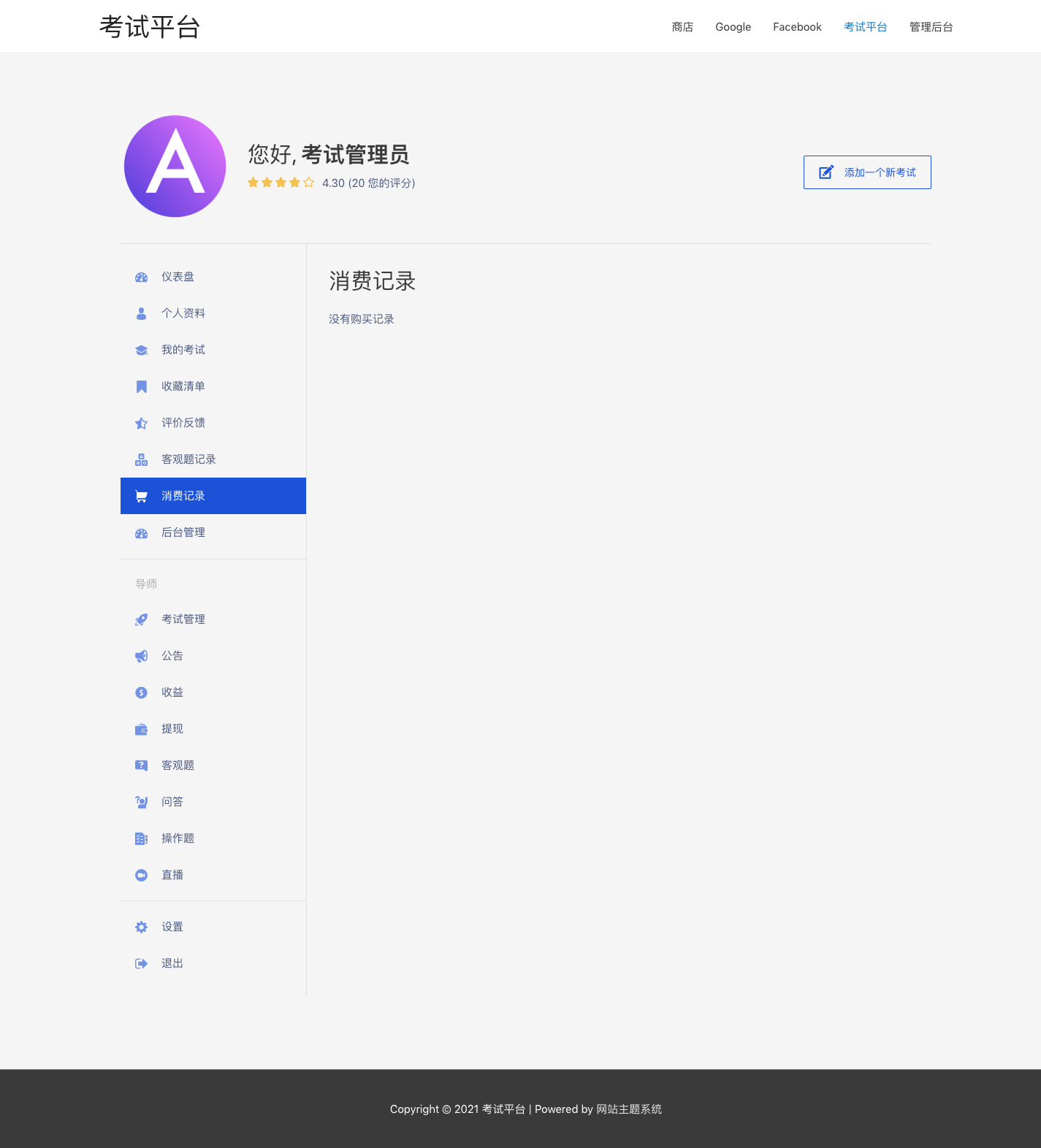The width and height of the screenshot is (1041, 1148).
Task: Click the 评价反馈 half-star icon
Action: (x=142, y=424)
